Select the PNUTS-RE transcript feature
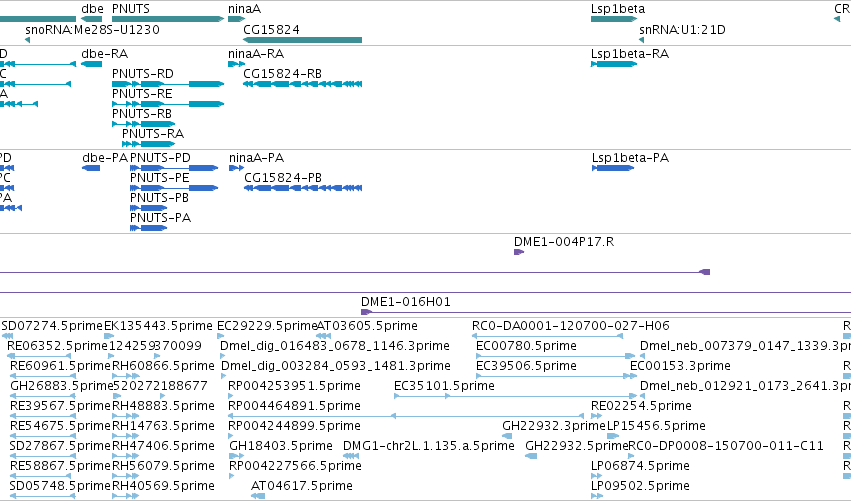Image resolution: width=851 pixels, height=501 pixels. (168, 104)
